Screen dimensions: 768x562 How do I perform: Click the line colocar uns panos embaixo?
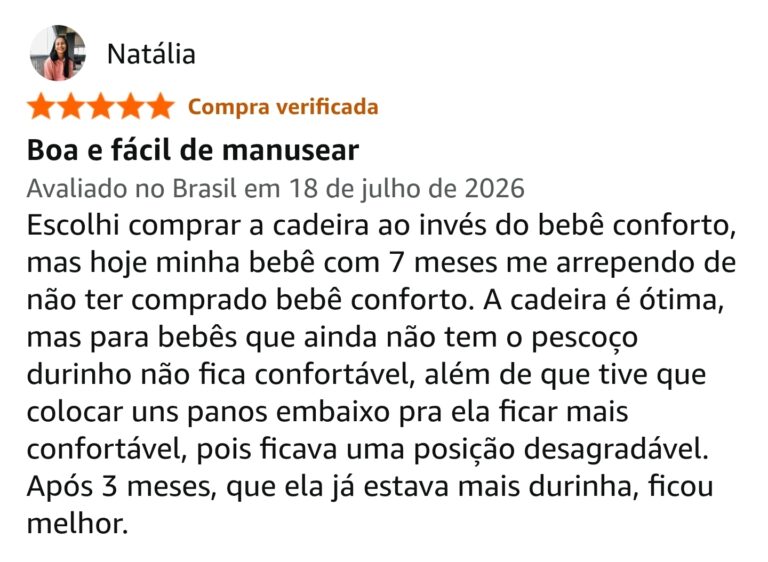(x=328, y=412)
